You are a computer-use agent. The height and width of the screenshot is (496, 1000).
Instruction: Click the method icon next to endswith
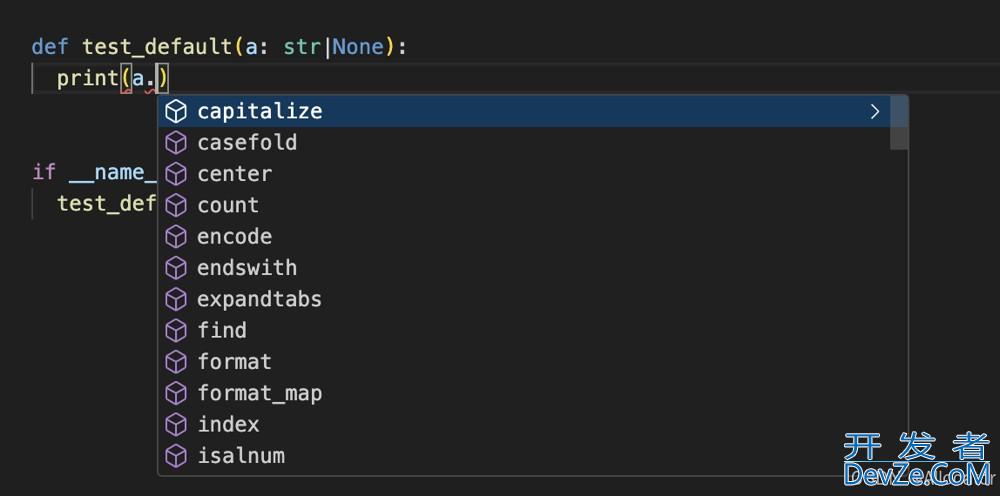176,268
